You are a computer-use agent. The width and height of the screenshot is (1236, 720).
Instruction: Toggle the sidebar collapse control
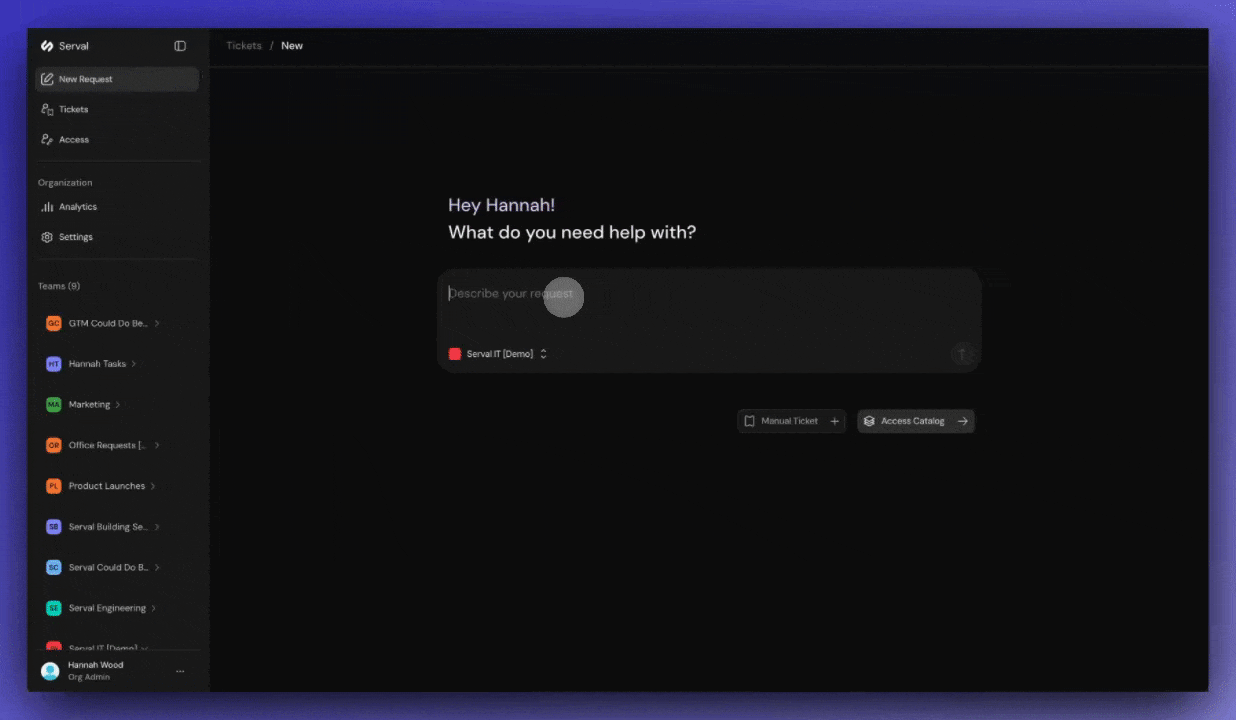[x=180, y=45]
